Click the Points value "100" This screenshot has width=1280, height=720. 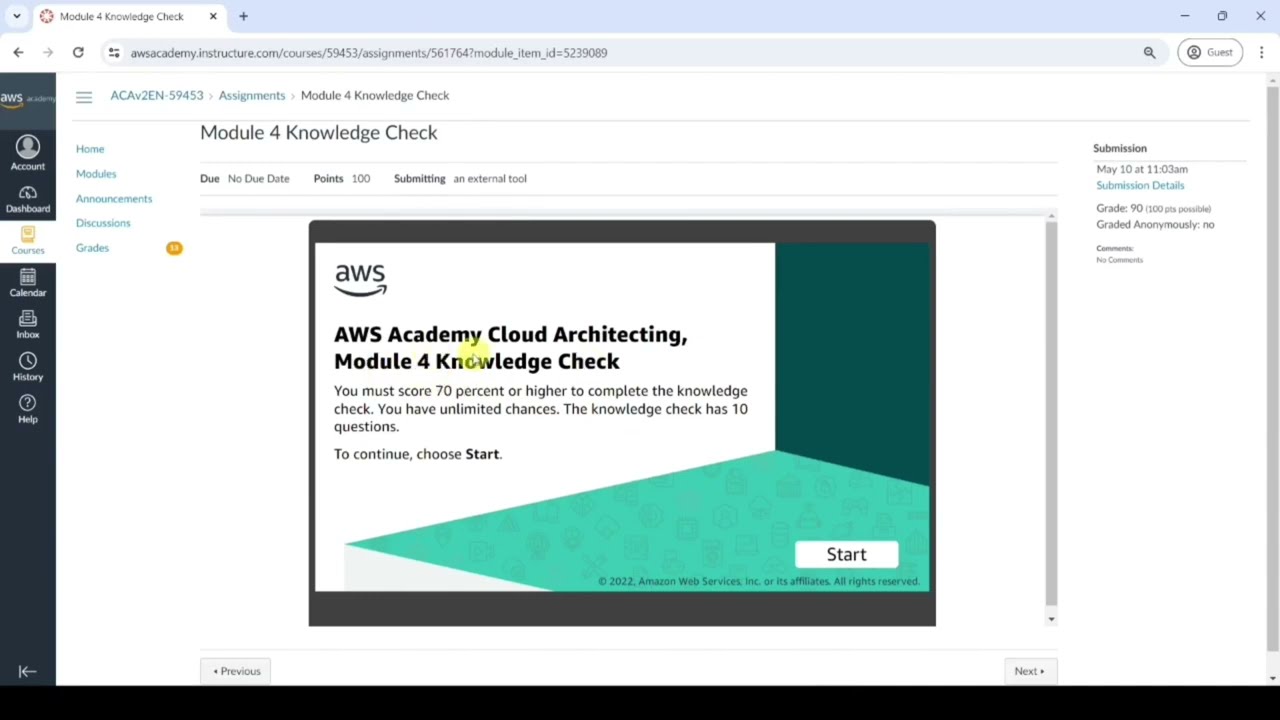[x=361, y=178]
